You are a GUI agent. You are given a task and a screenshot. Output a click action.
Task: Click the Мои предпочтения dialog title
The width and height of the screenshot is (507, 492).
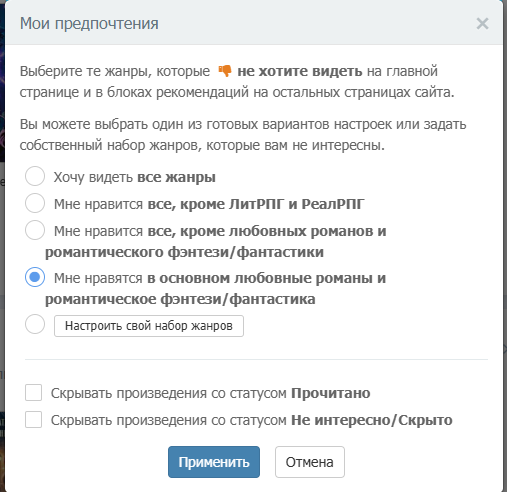[x=89, y=24]
